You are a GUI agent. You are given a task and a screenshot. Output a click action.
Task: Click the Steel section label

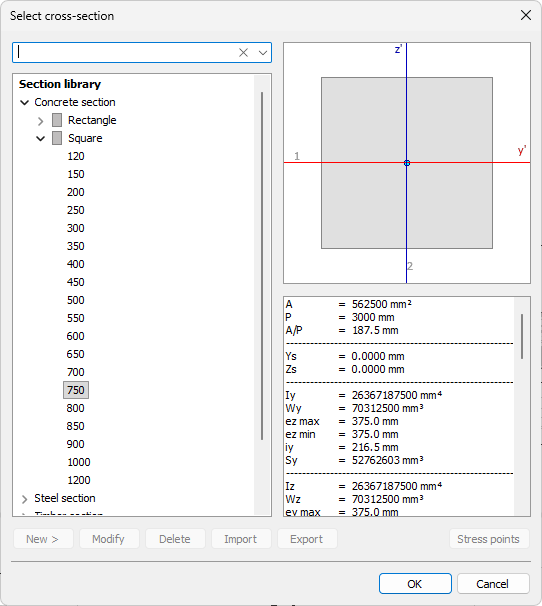pyautogui.click(x=65, y=498)
